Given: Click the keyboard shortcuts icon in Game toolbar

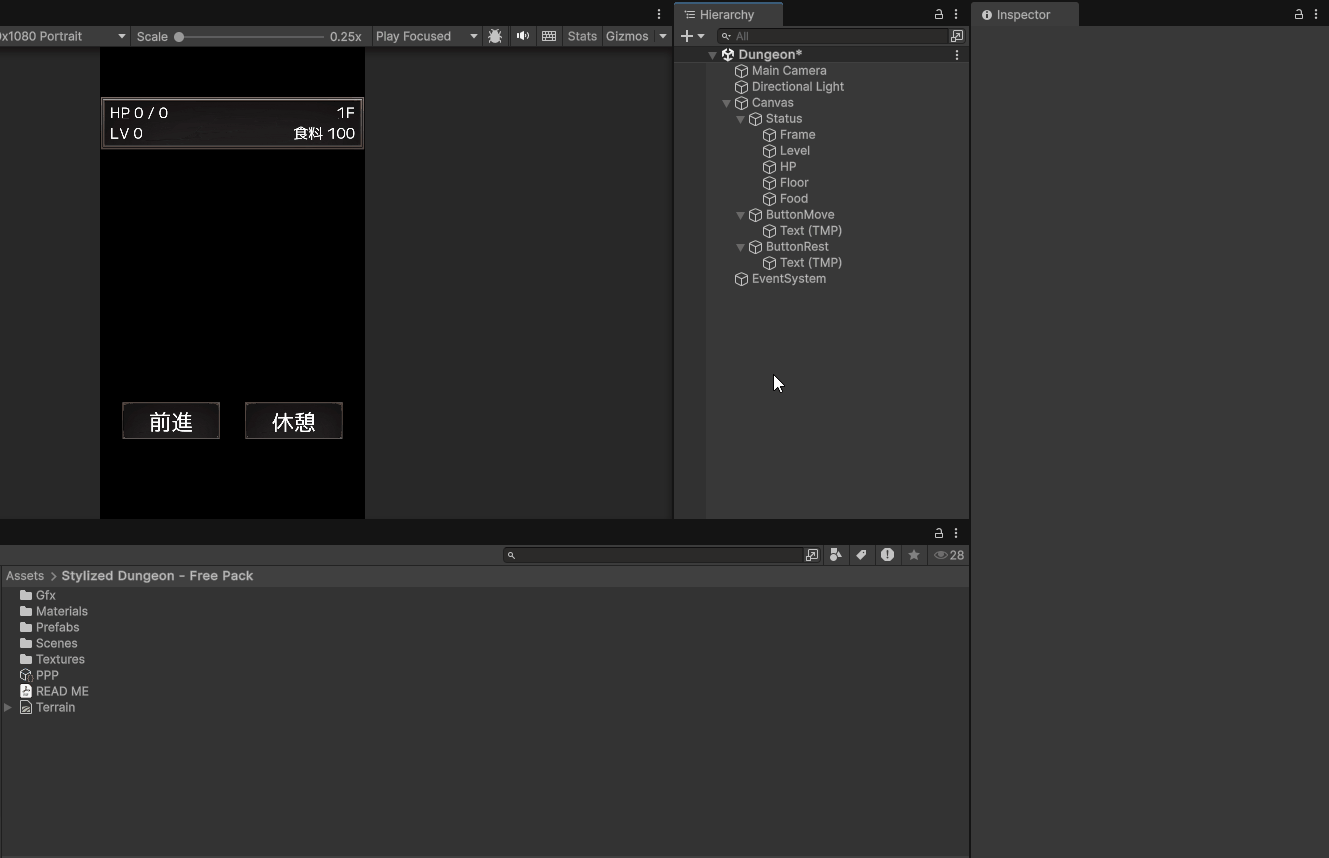Looking at the screenshot, I should click(549, 36).
